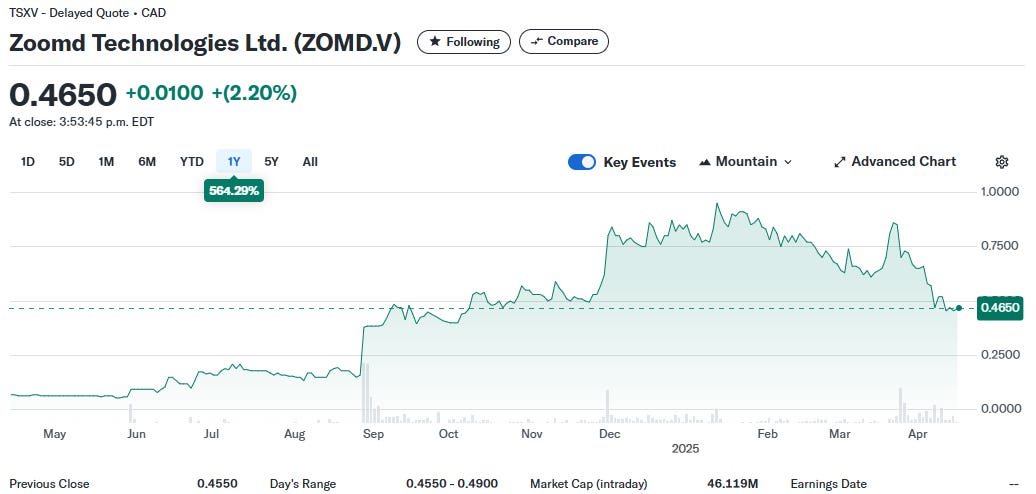The image size is (1036, 494).
Task: Click the Market Cap value 46.119M
Action: coord(732,484)
